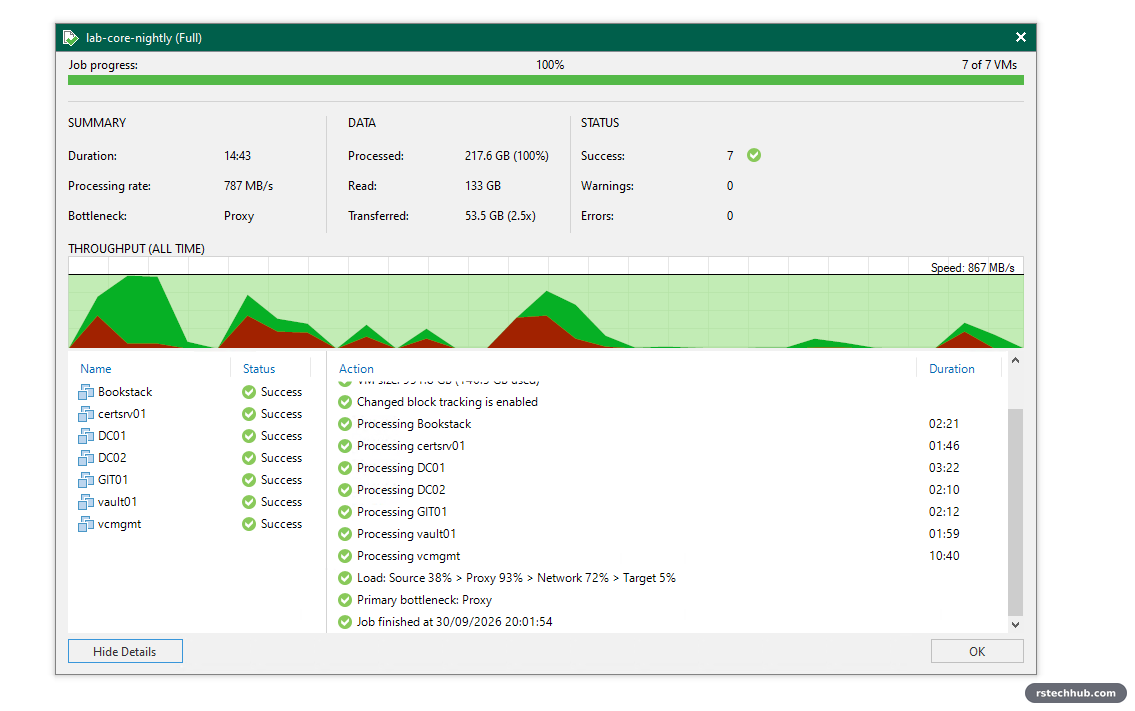Click DC01's success status icon
Image resolution: width=1135 pixels, height=711 pixels.
click(249, 436)
